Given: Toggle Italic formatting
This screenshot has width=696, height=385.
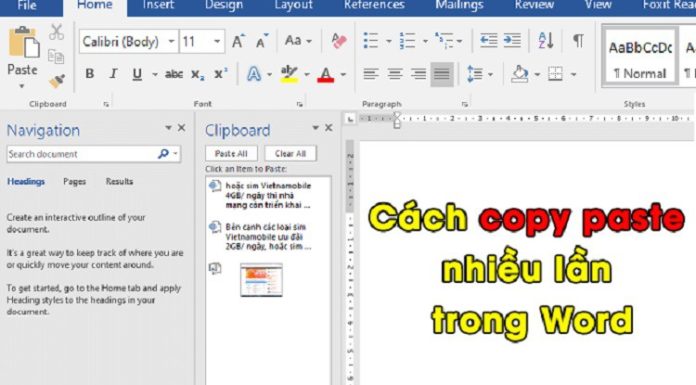Looking at the screenshot, I should [113, 74].
